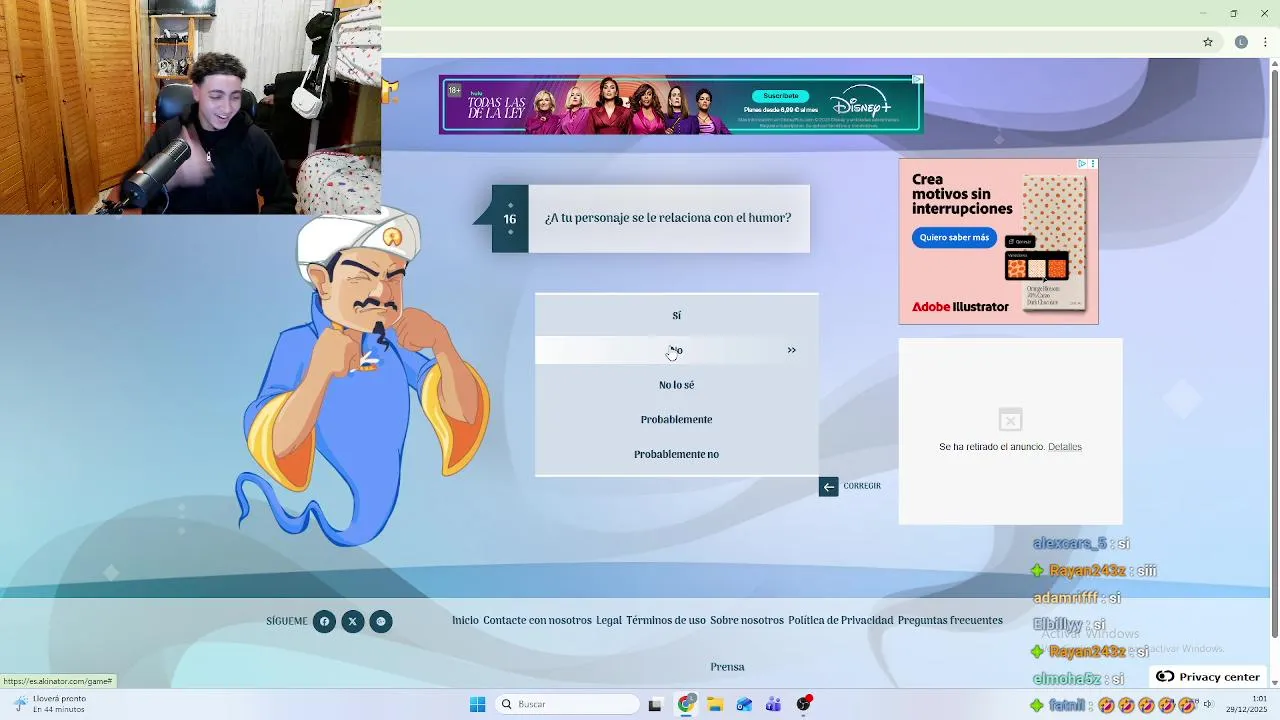Screen dimensions: 1280x720
Task: Click the taskbar 'Buscar' search box
Action: (568, 704)
